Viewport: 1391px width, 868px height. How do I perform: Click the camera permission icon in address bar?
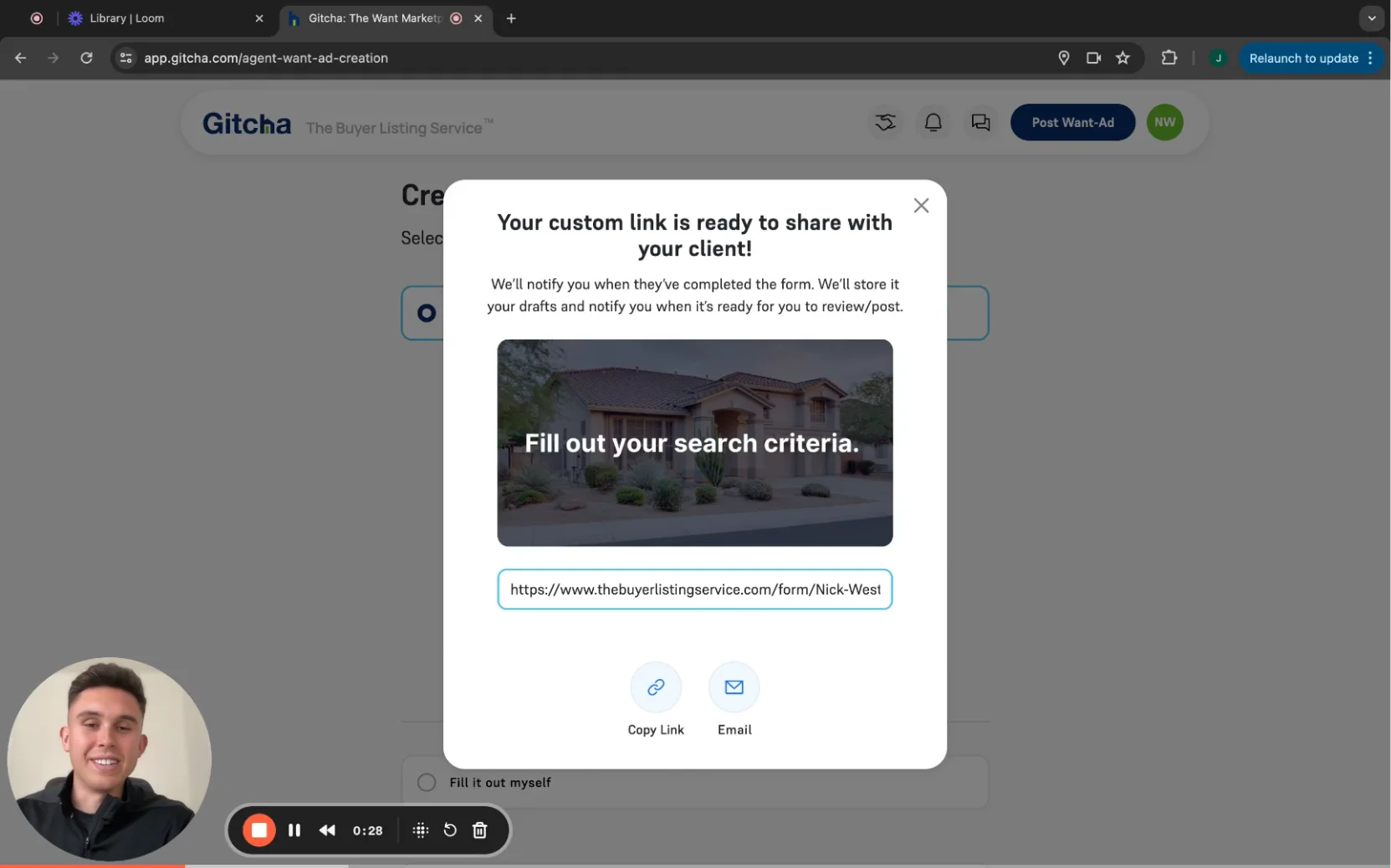[1093, 58]
